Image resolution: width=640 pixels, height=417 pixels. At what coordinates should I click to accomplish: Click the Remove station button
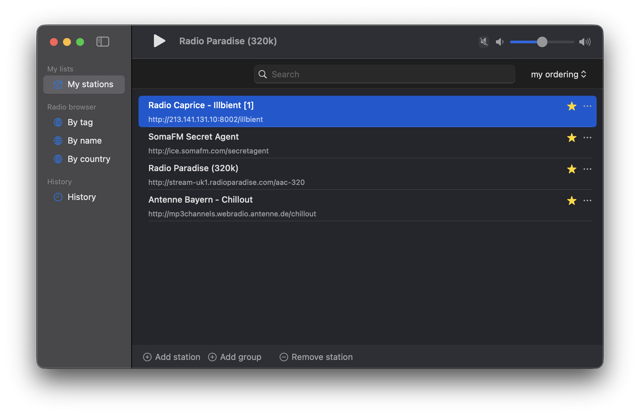click(316, 357)
